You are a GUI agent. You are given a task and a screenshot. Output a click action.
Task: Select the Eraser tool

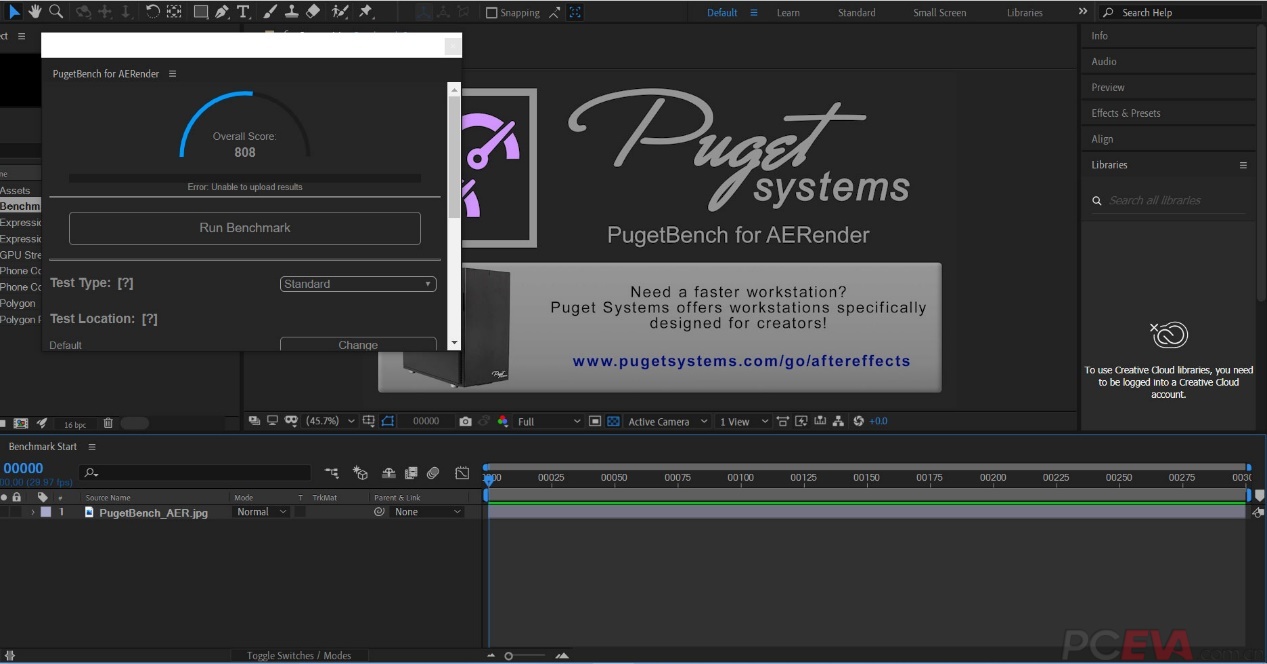[x=312, y=12]
